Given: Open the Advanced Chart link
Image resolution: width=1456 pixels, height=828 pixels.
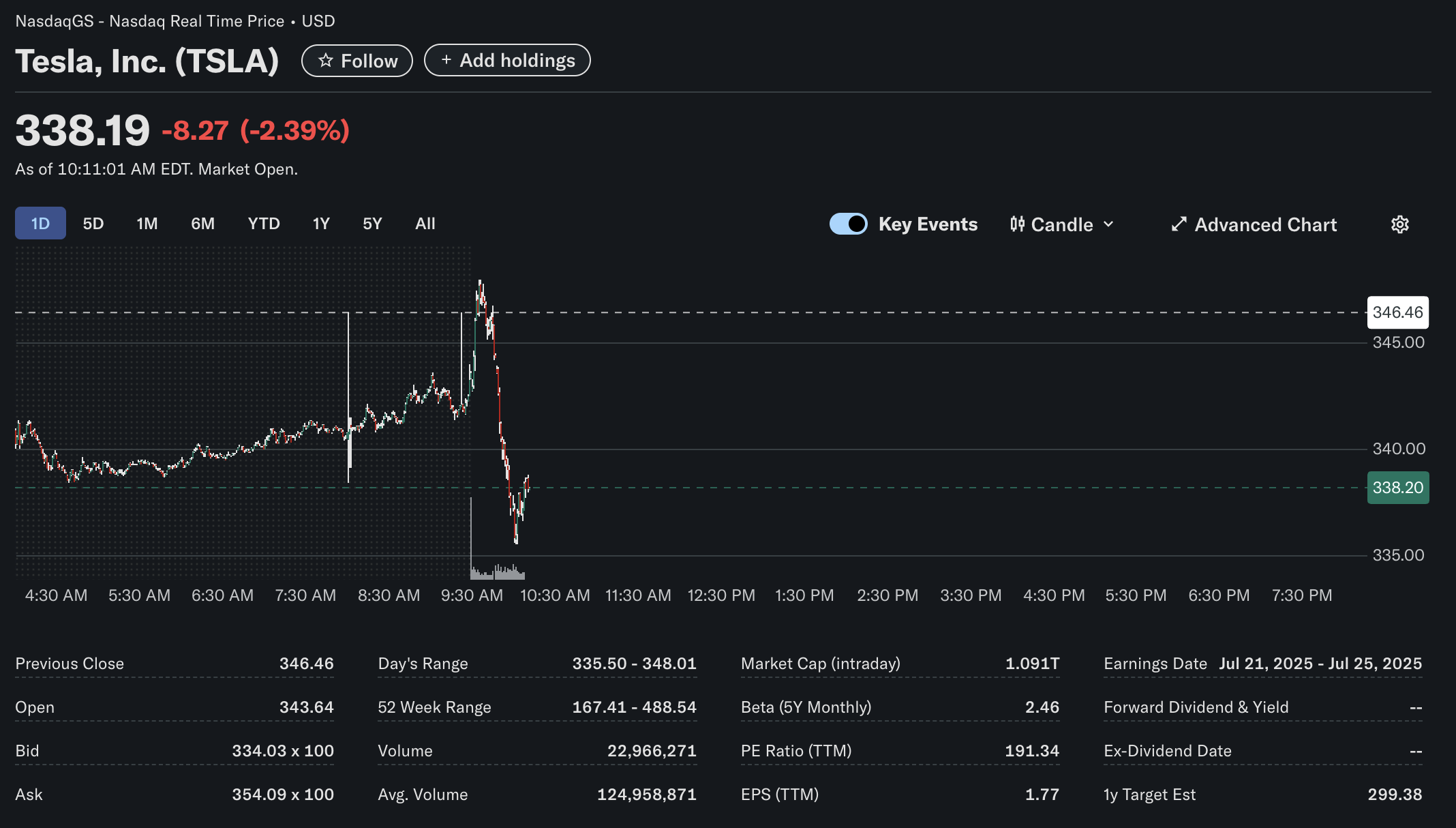Looking at the screenshot, I should coord(1254,224).
